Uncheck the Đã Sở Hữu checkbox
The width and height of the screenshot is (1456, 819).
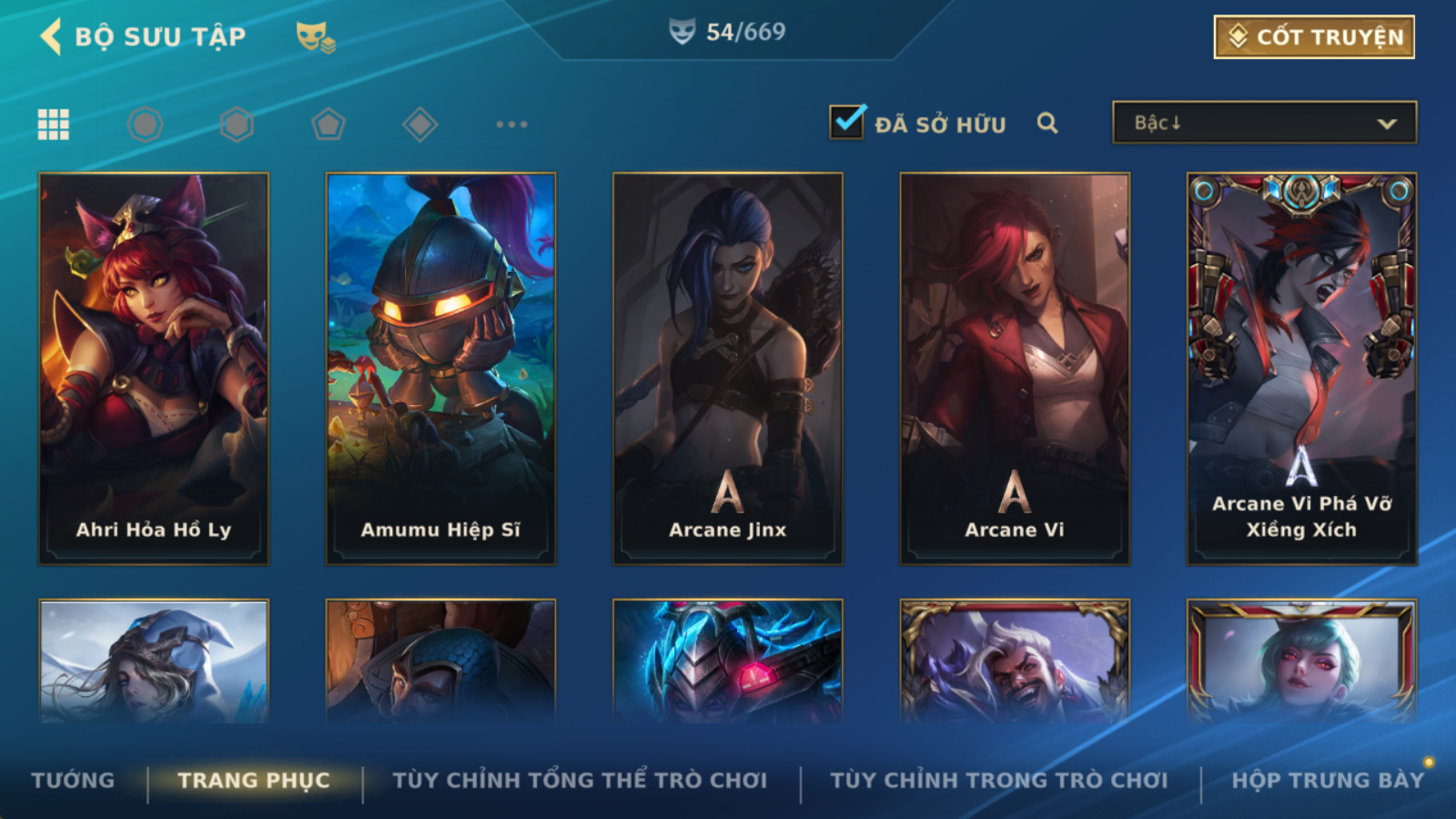pyautogui.click(x=846, y=122)
